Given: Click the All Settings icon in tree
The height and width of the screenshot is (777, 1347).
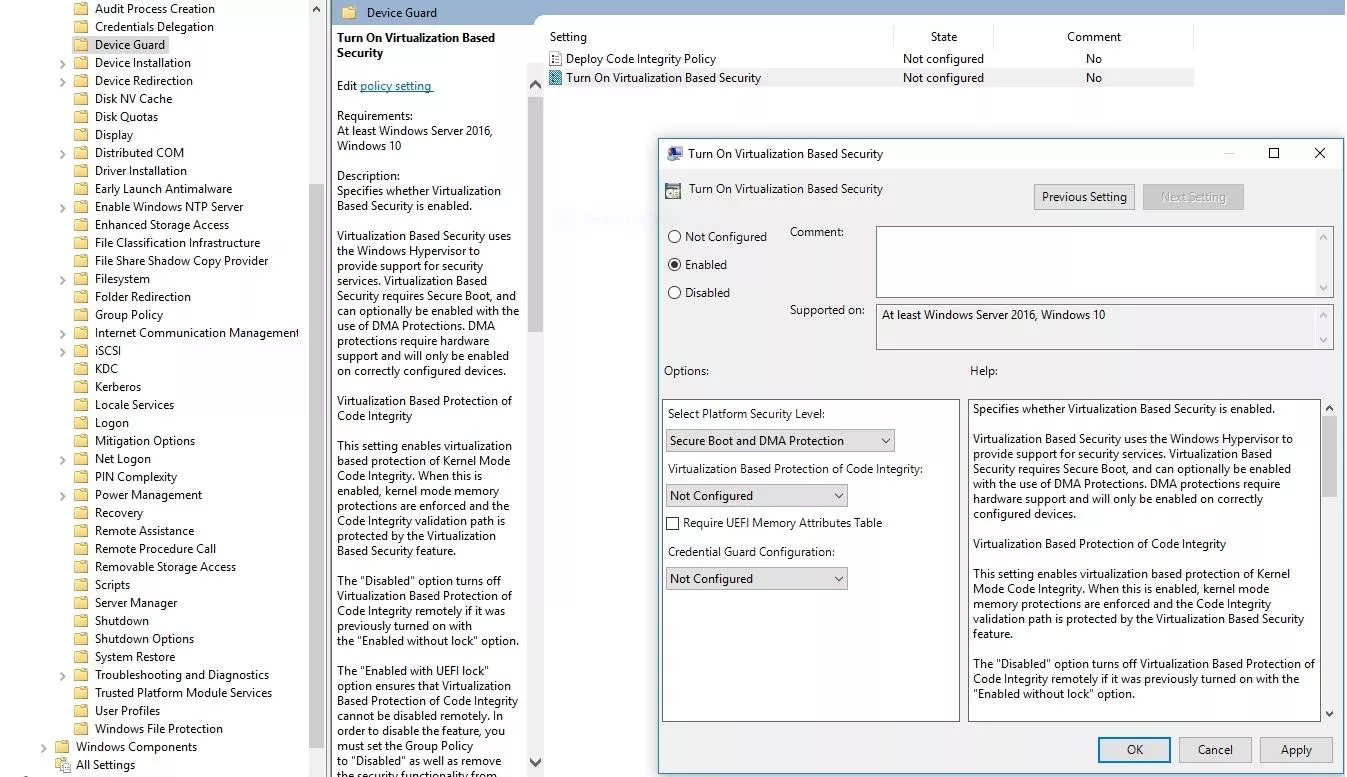Looking at the screenshot, I should pos(62,765).
